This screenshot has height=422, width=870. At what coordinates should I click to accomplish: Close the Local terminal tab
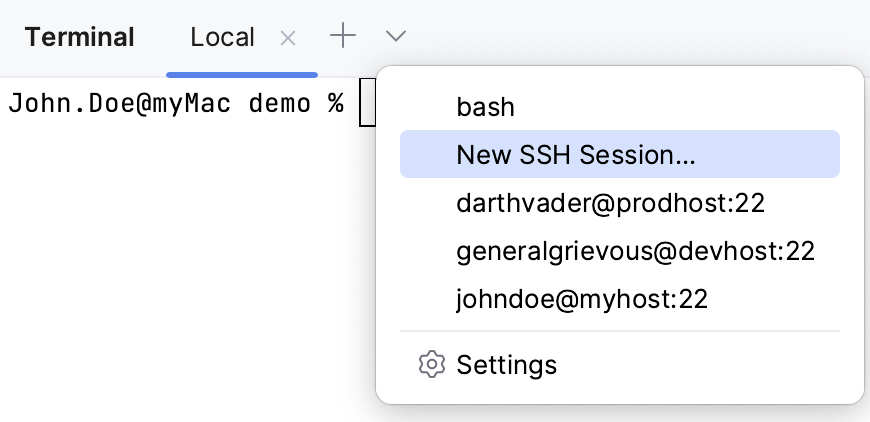288,38
